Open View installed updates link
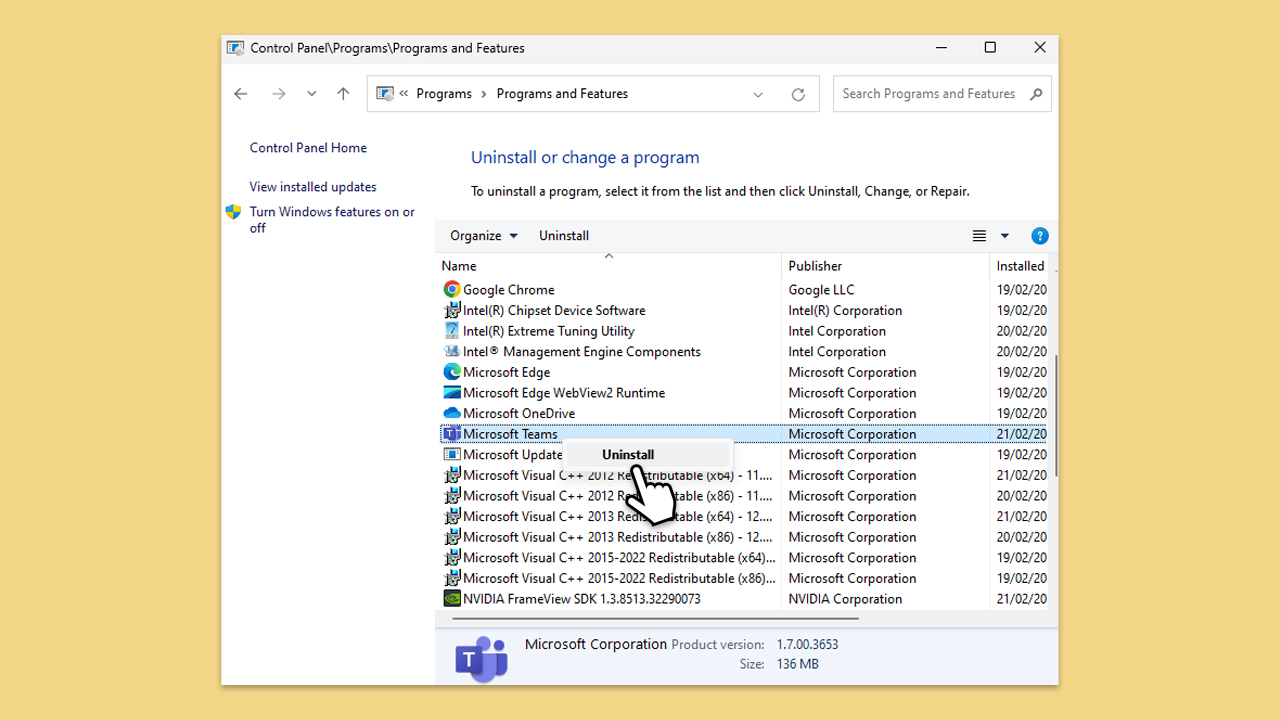This screenshot has height=720, width=1280. 313,187
